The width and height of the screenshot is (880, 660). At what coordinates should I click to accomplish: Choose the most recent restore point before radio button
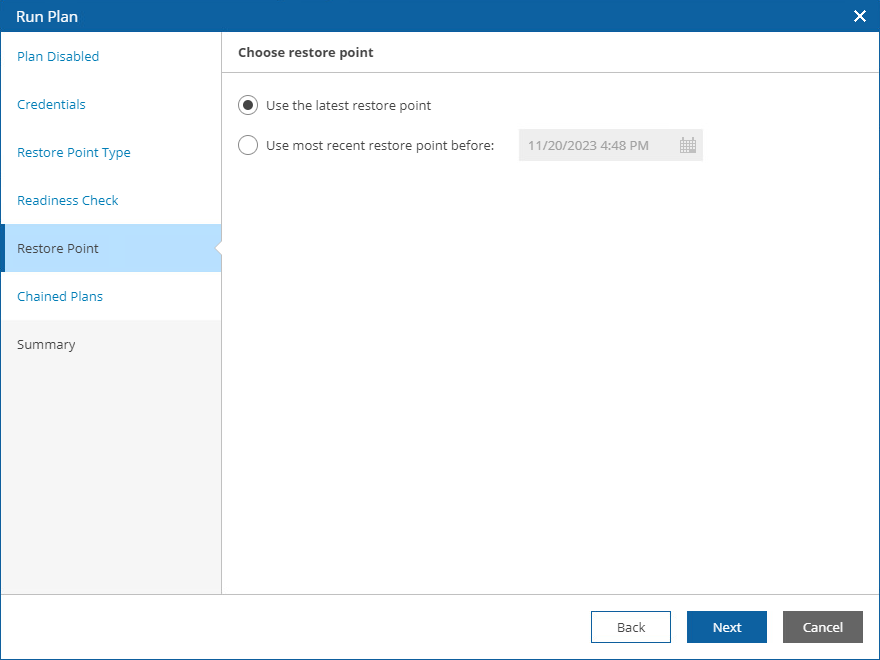coord(248,145)
